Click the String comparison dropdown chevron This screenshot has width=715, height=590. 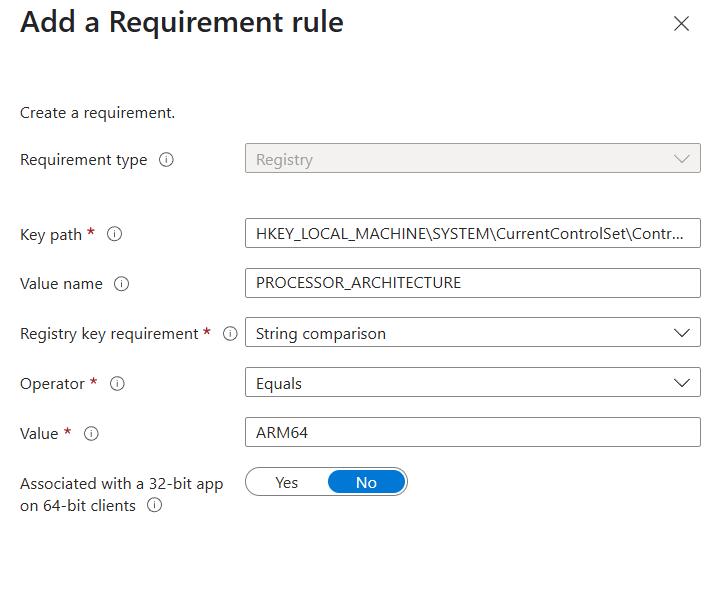point(682,333)
